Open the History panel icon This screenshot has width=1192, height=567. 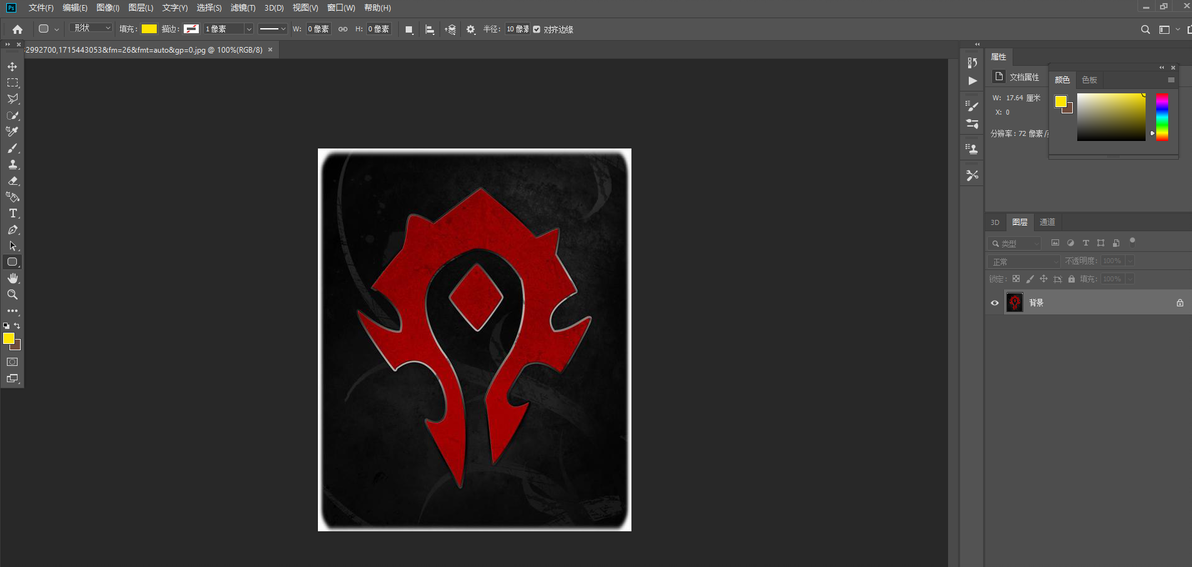coord(972,62)
